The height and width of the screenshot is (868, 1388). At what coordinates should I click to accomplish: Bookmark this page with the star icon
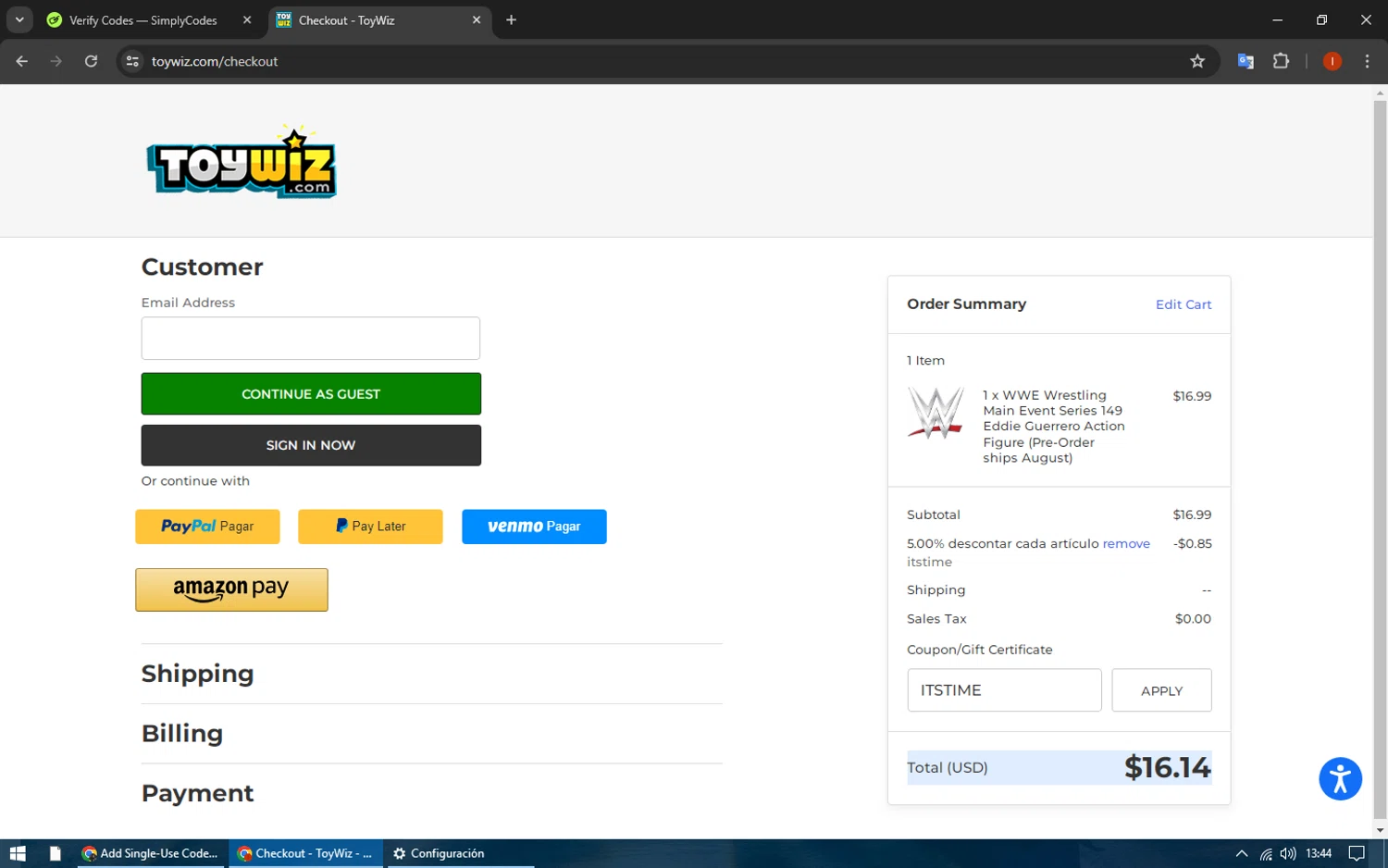tap(1197, 61)
